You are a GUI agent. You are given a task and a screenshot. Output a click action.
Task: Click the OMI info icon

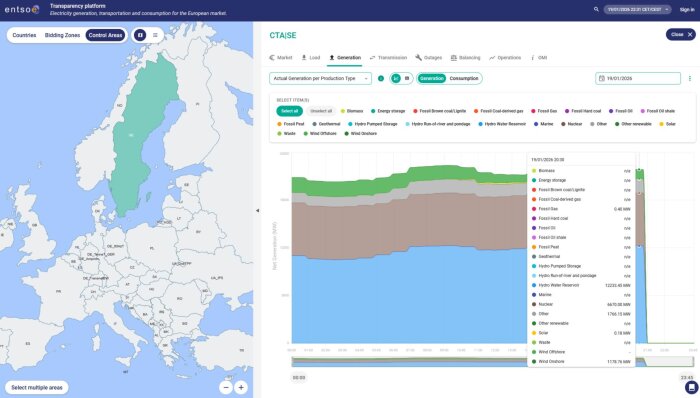(532, 58)
